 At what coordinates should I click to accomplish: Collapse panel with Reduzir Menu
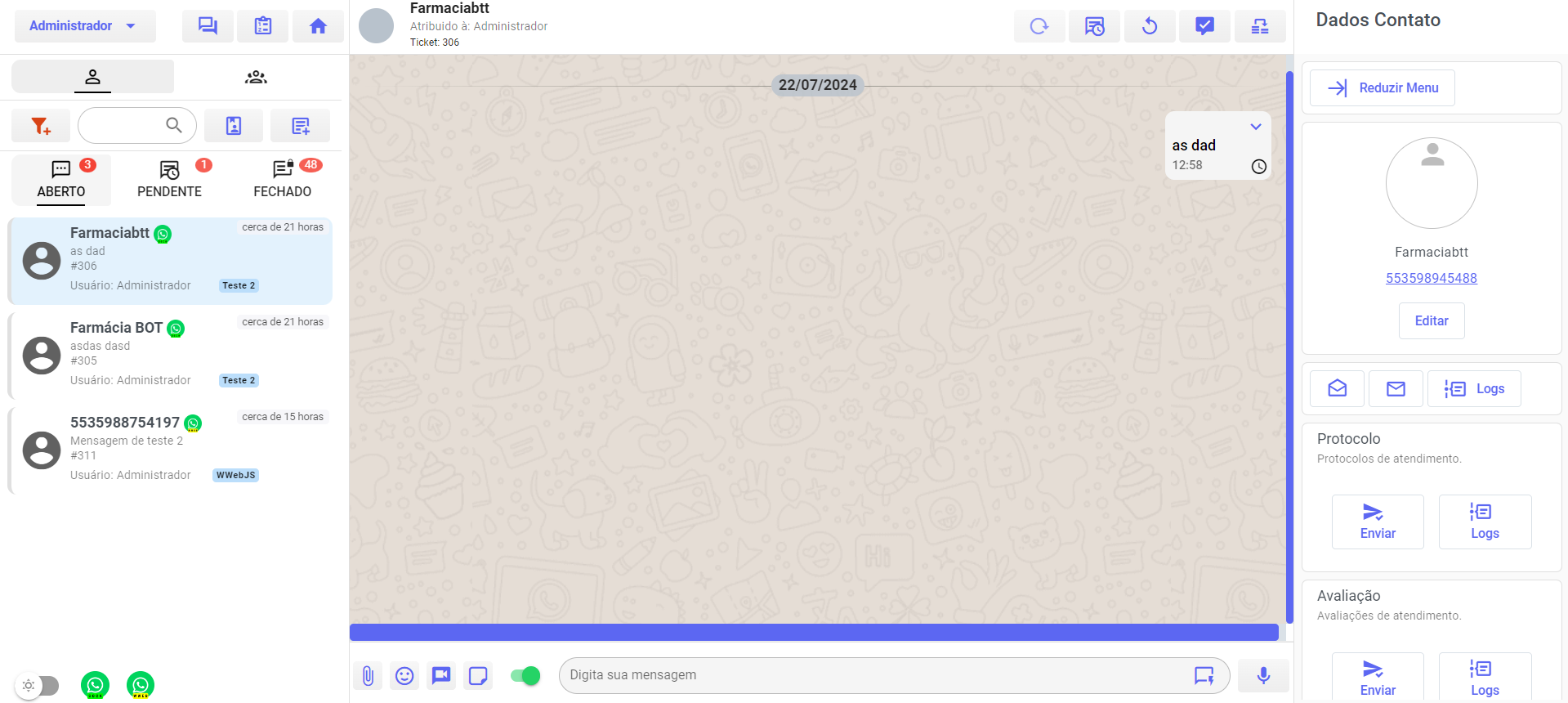click(x=1383, y=88)
